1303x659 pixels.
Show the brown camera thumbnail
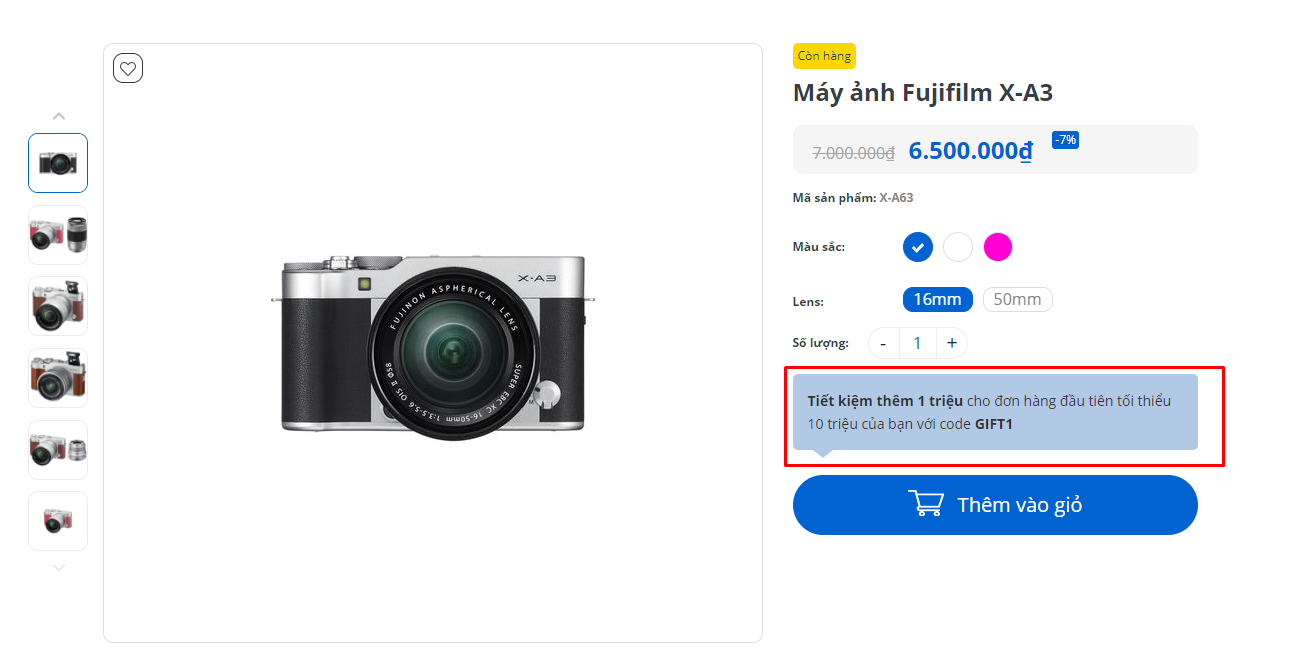58,378
